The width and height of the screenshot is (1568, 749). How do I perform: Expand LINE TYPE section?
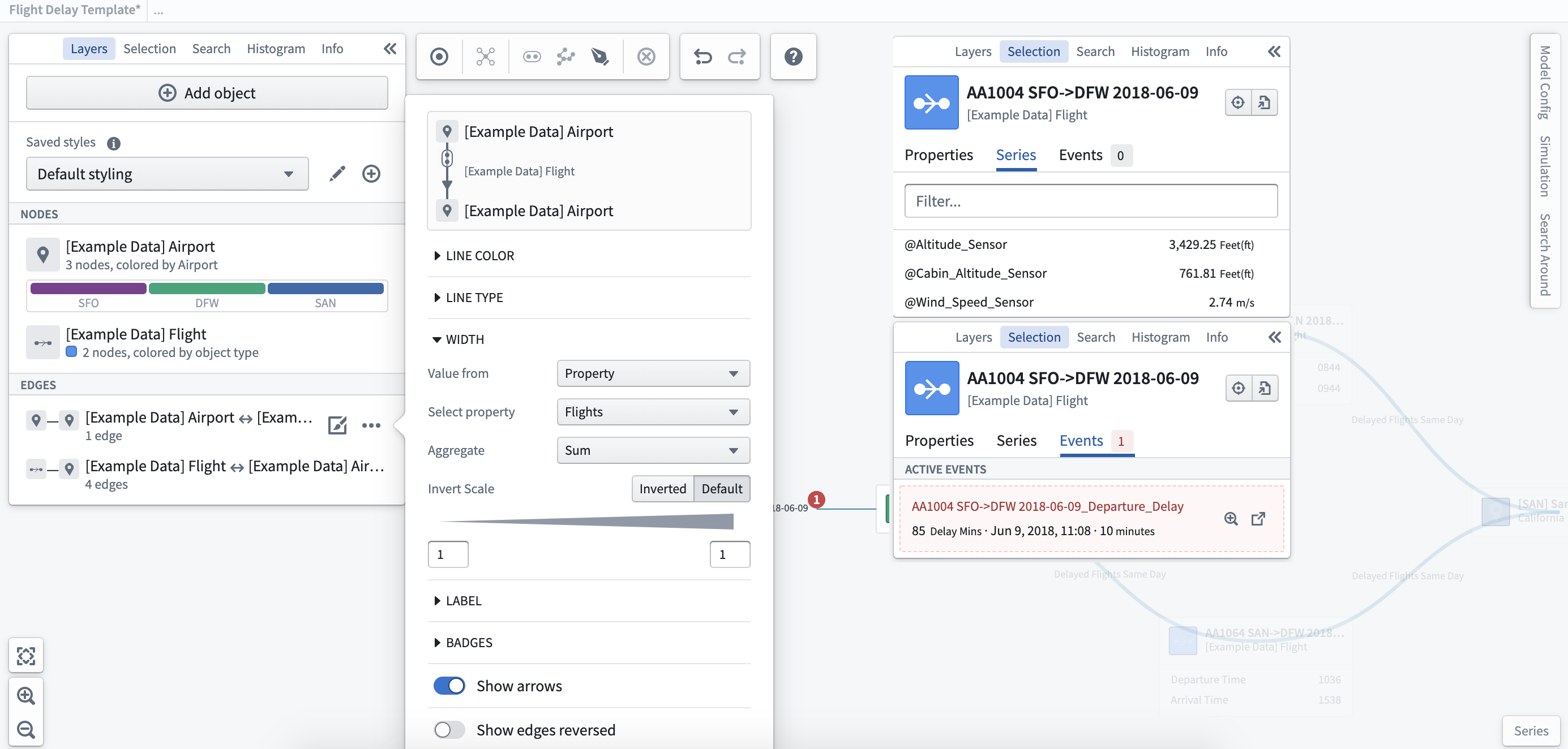(x=468, y=298)
